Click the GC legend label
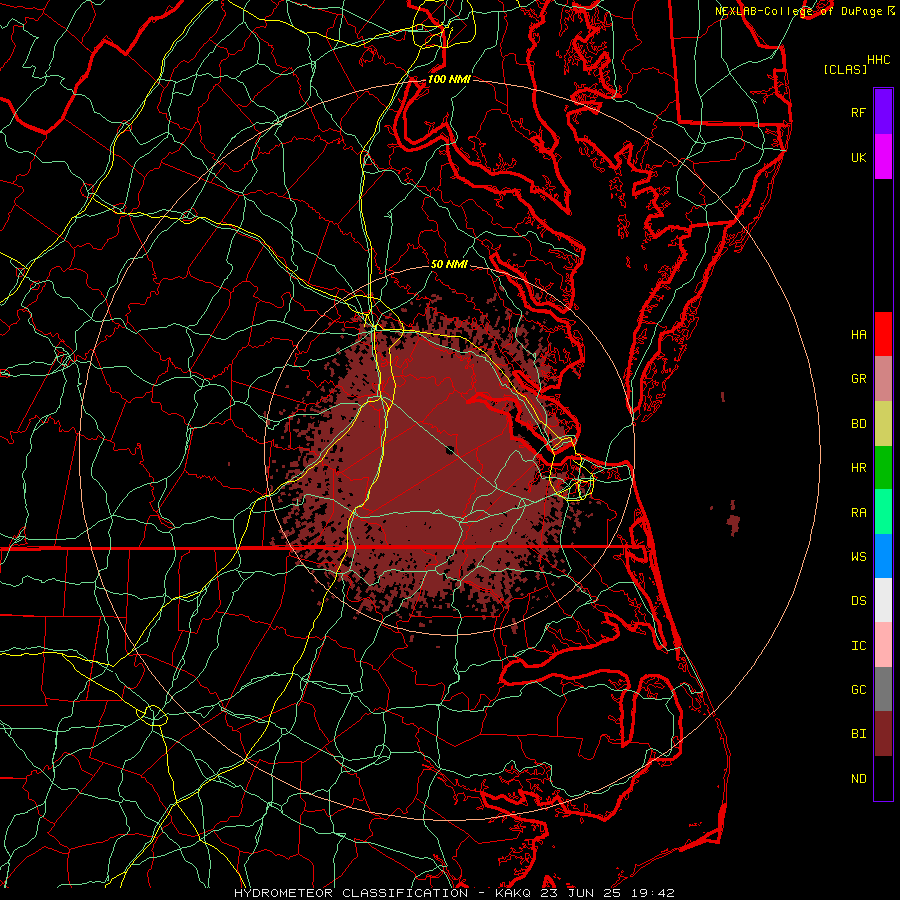This screenshot has width=900, height=900. 858,690
